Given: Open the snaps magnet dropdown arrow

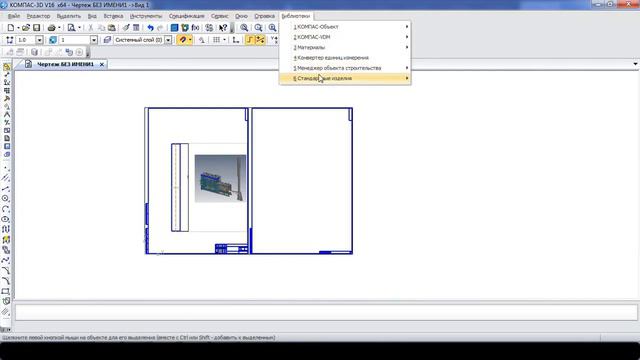Looking at the screenshot, I should pyautogui.click(x=190, y=40).
